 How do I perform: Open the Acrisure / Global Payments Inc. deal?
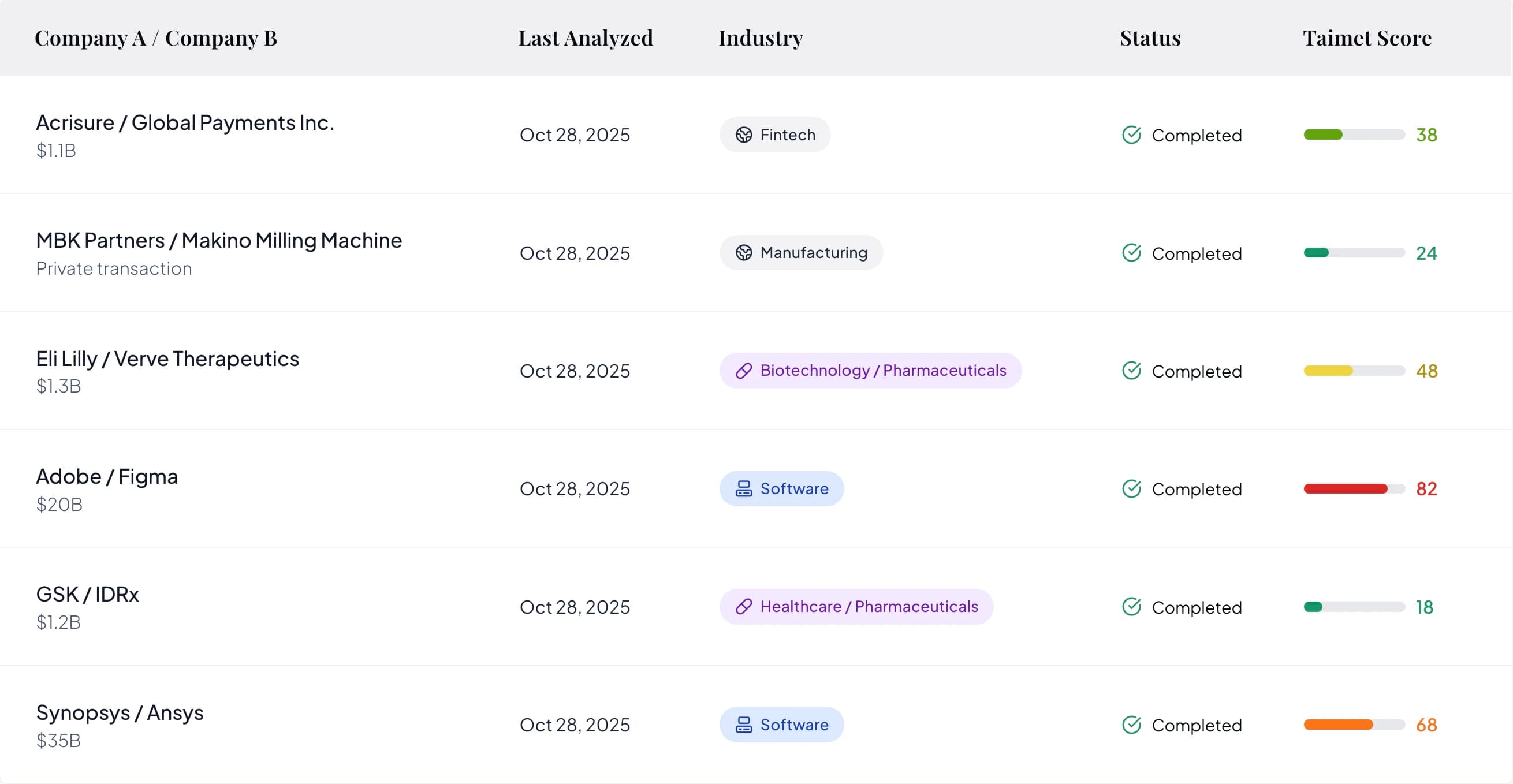click(185, 123)
